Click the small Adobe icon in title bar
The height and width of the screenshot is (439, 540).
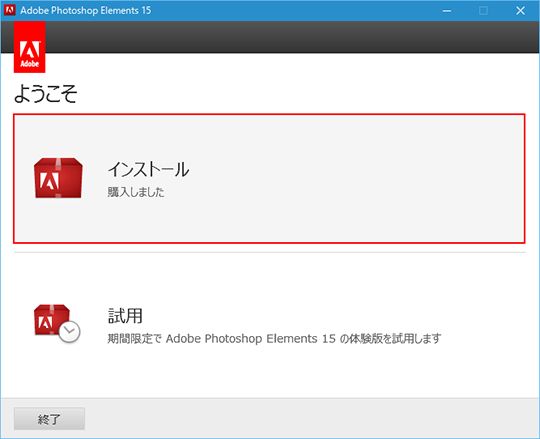(9, 10)
